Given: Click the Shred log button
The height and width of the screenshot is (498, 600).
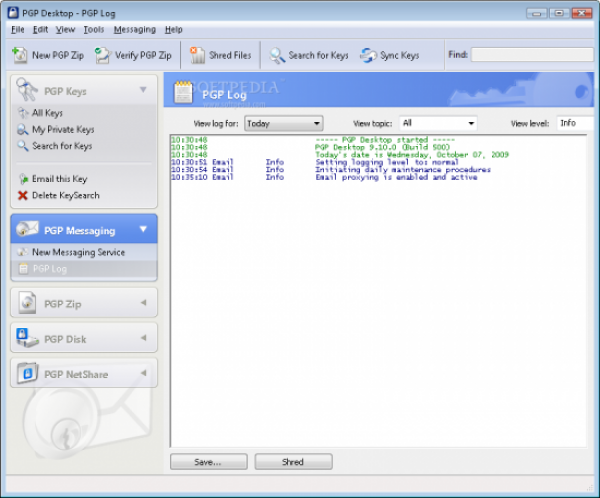Looking at the screenshot, I should tap(293, 462).
